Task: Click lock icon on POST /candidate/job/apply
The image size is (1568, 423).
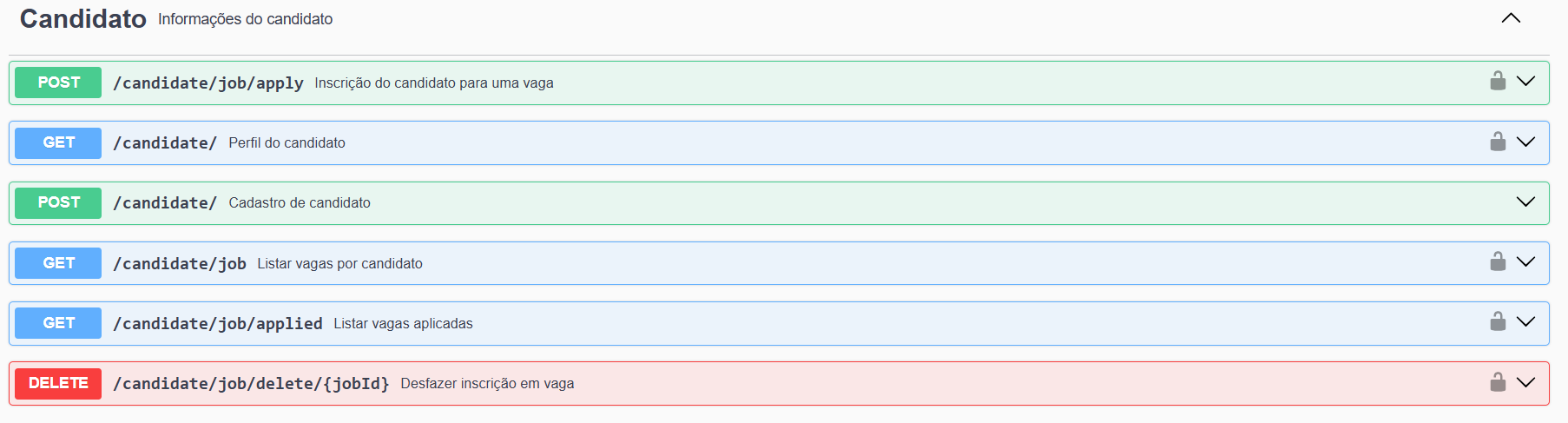Action: click(x=1498, y=82)
